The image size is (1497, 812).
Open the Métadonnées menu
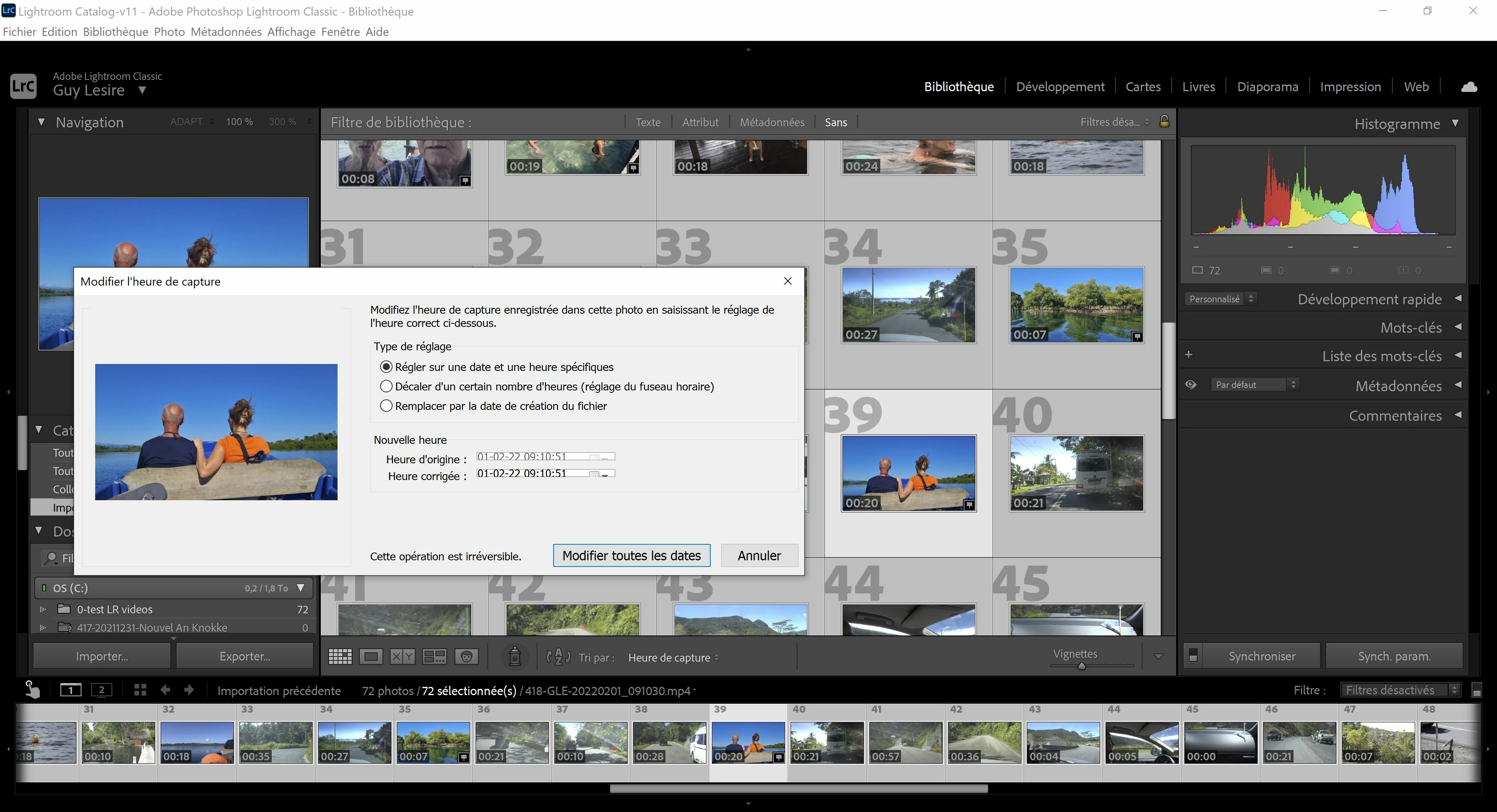click(225, 32)
